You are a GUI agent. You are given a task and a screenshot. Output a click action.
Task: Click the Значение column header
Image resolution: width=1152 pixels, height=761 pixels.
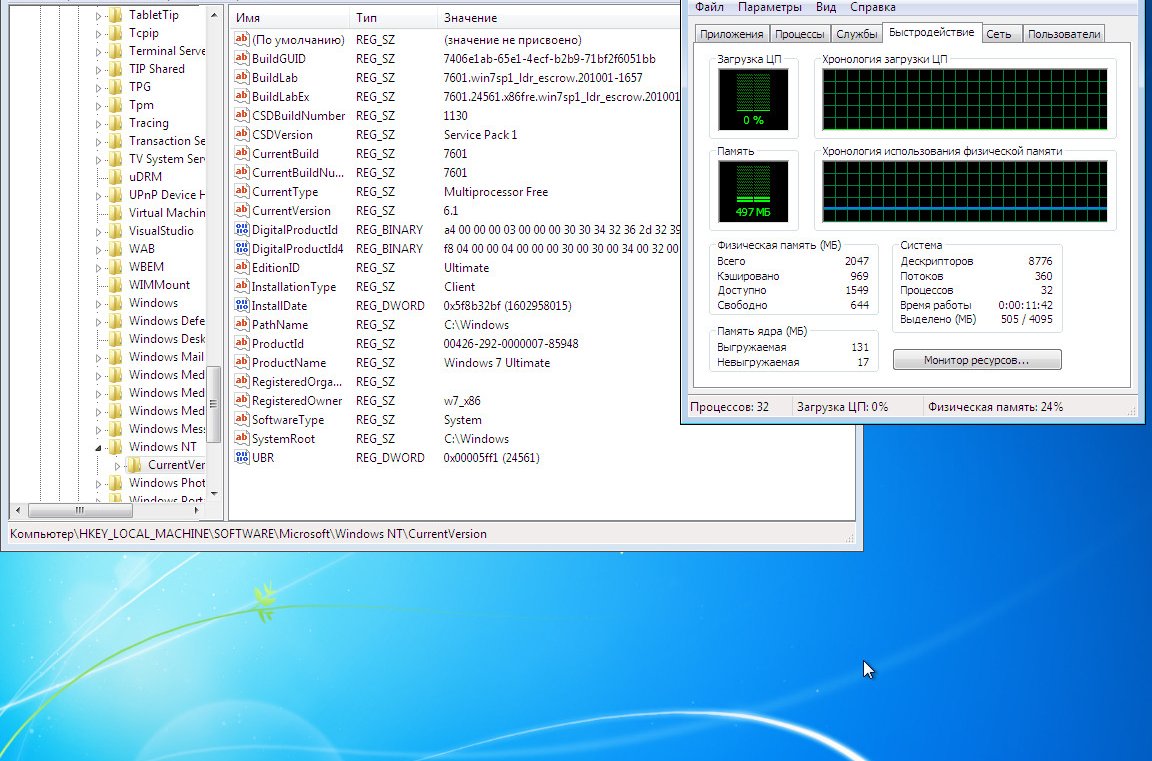(558, 18)
